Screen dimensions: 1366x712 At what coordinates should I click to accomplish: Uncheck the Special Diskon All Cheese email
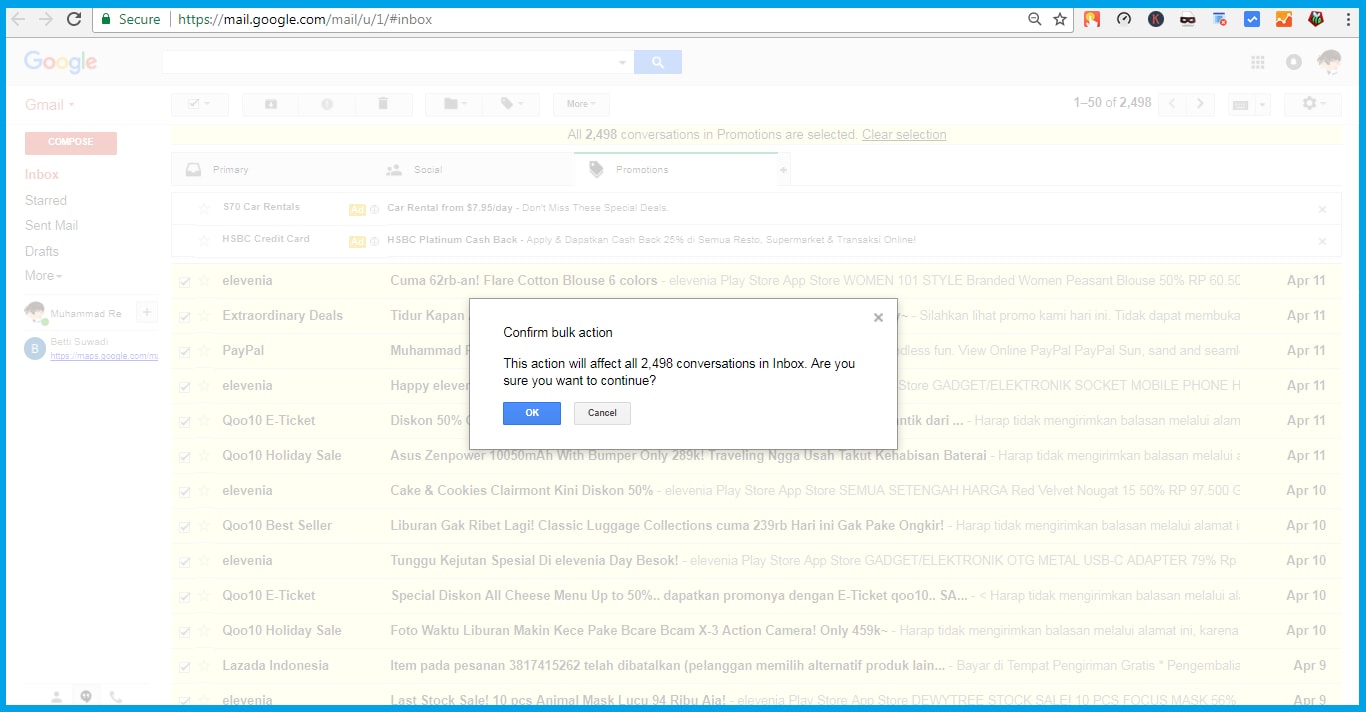(184, 597)
